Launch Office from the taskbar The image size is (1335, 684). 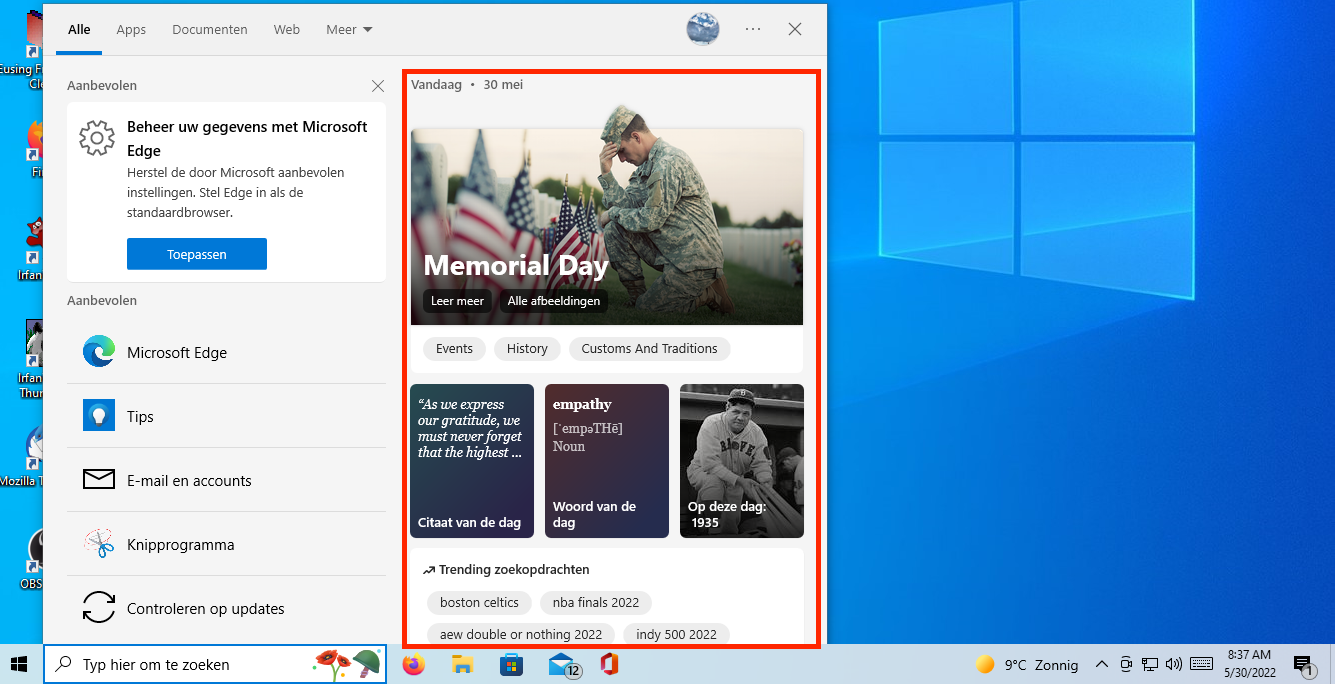click(x=609, y=664)
